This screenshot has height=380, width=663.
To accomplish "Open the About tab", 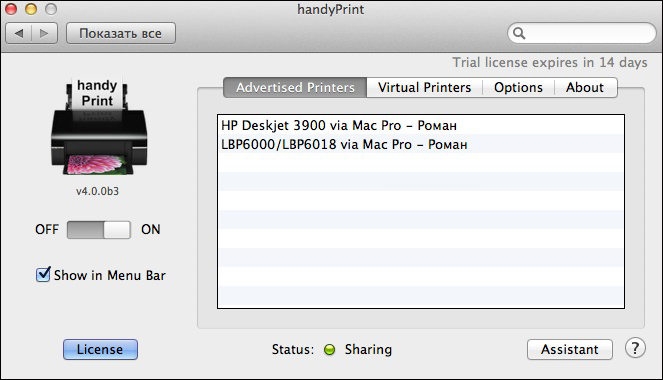I will point(585,87).
